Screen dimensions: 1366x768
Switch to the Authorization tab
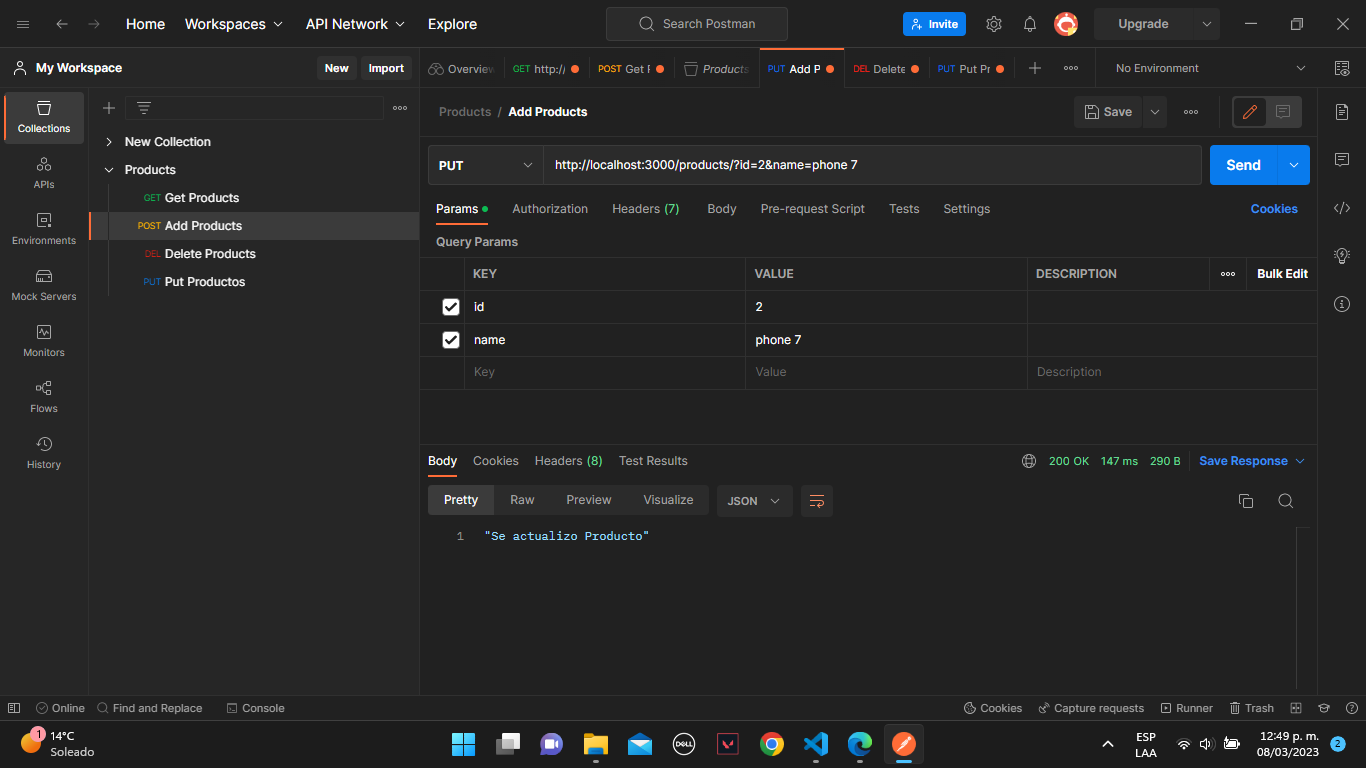coord(550,208)
